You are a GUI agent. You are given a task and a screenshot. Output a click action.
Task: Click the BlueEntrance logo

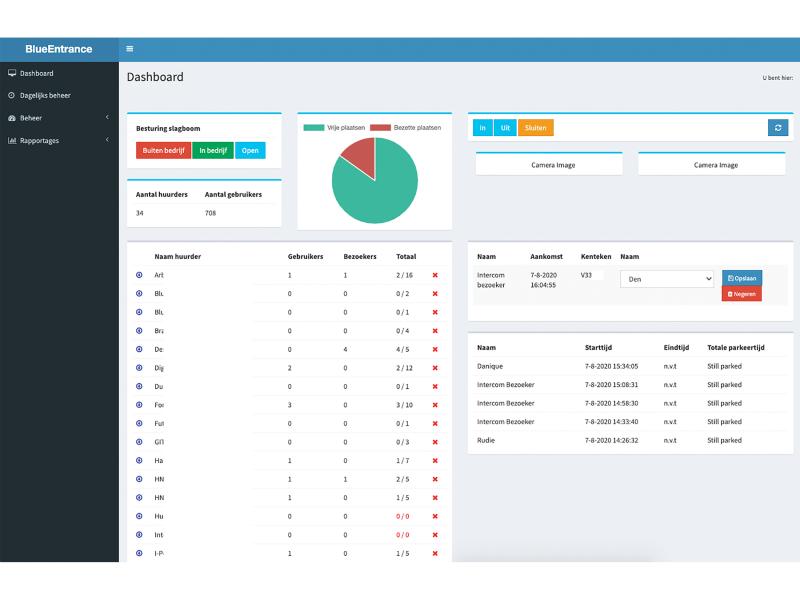coord(59,49)
